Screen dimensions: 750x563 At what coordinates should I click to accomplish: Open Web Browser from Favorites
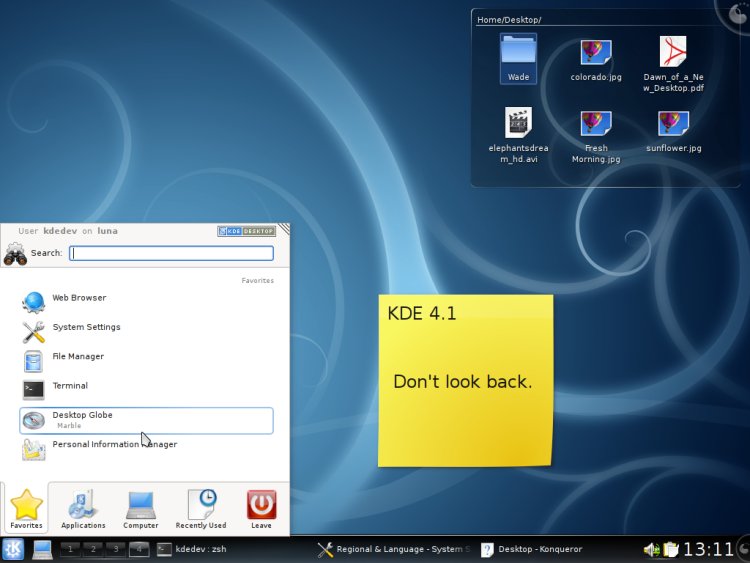[78, 299]
